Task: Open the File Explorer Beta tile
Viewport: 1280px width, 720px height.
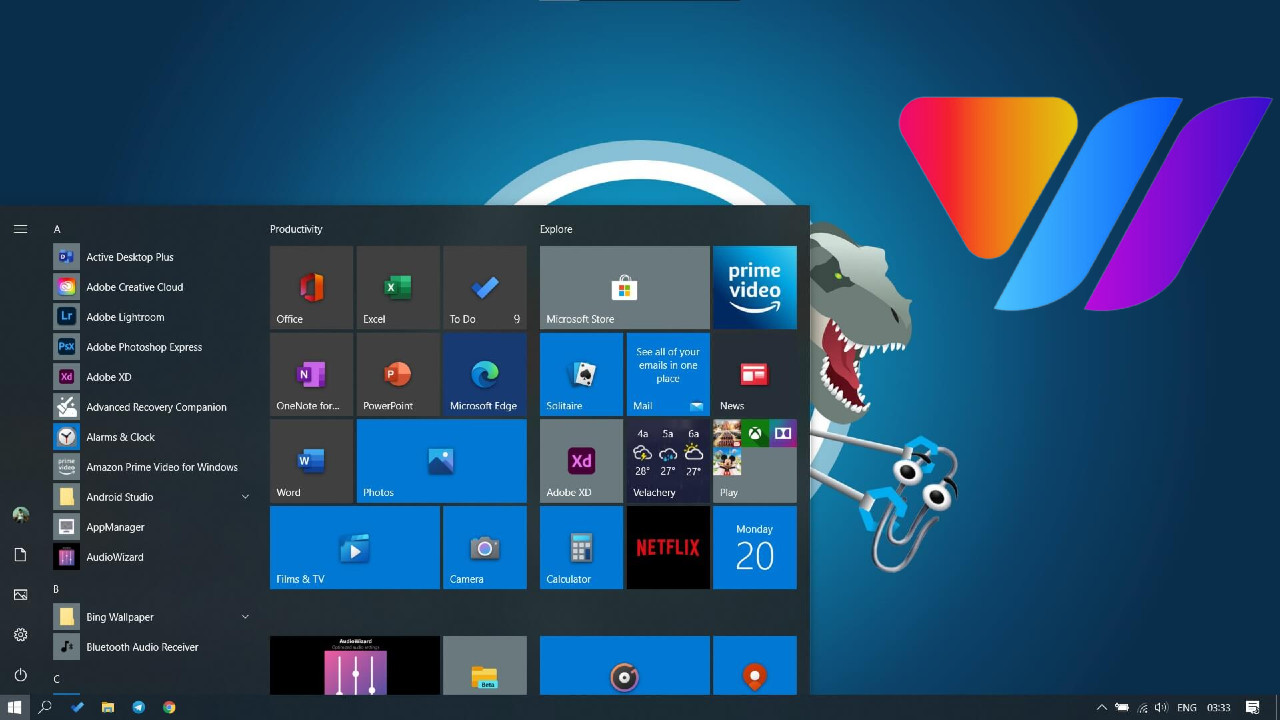Action: [485, 665]
